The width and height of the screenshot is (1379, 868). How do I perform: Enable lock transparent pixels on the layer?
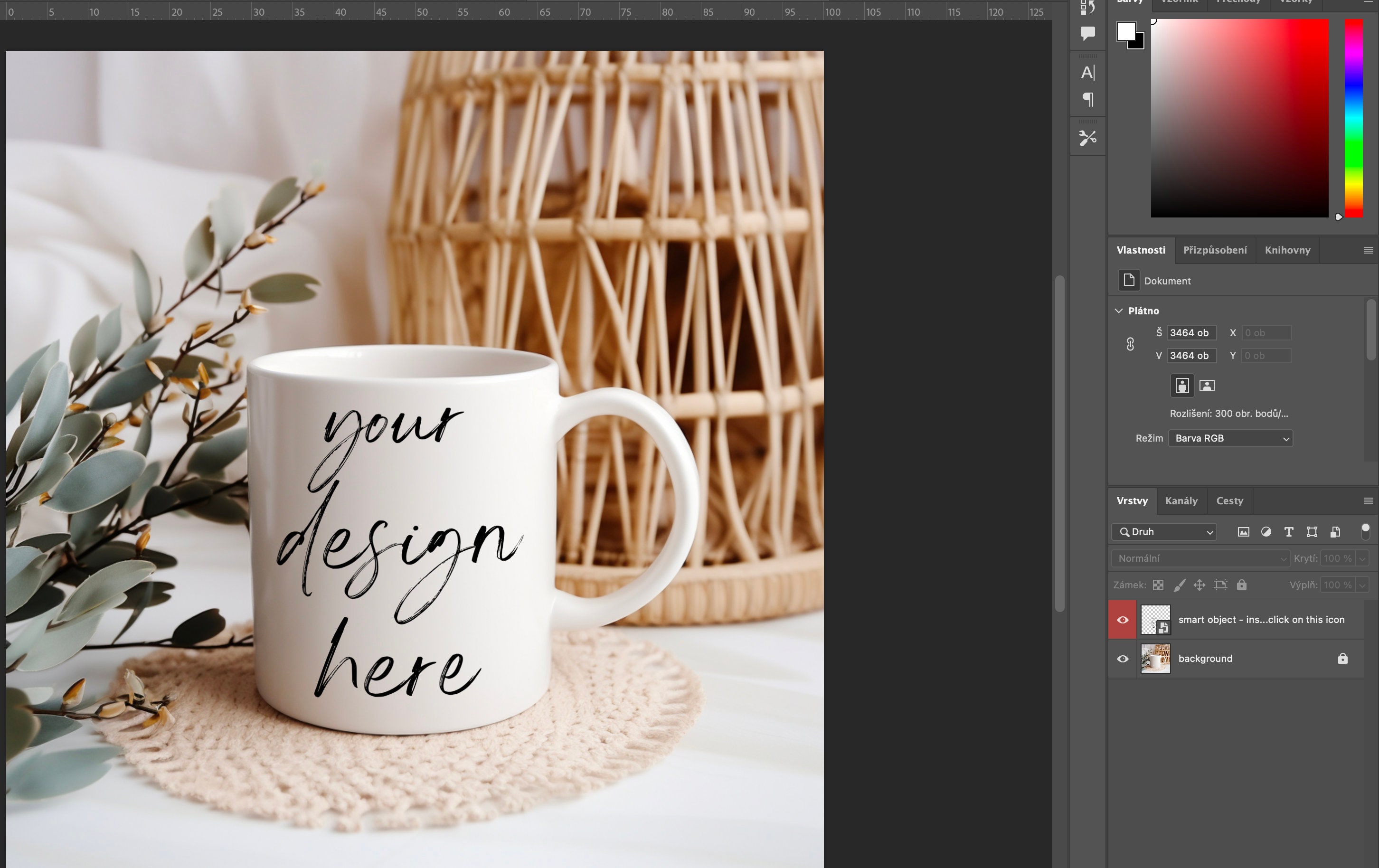(1159, 585)
